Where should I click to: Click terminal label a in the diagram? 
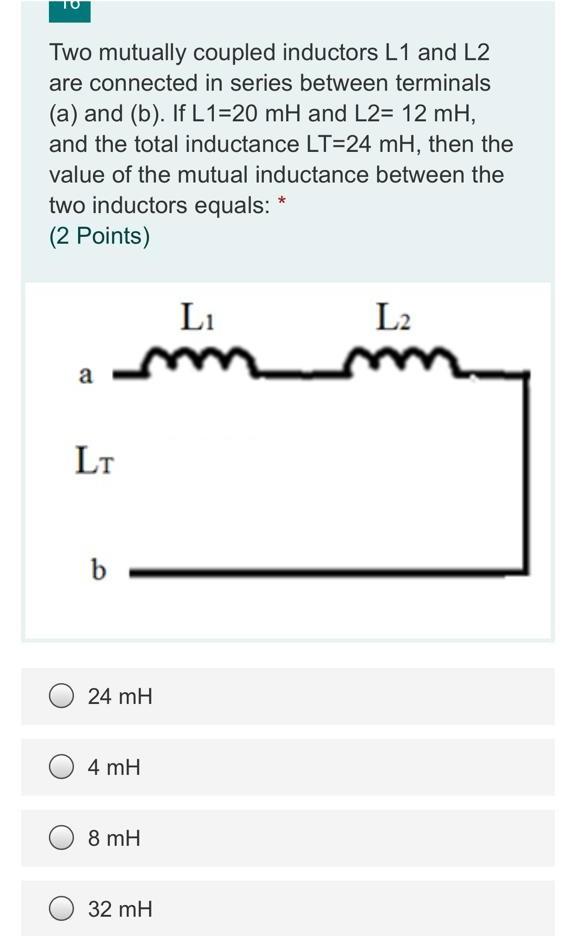[x=85, y=375]
